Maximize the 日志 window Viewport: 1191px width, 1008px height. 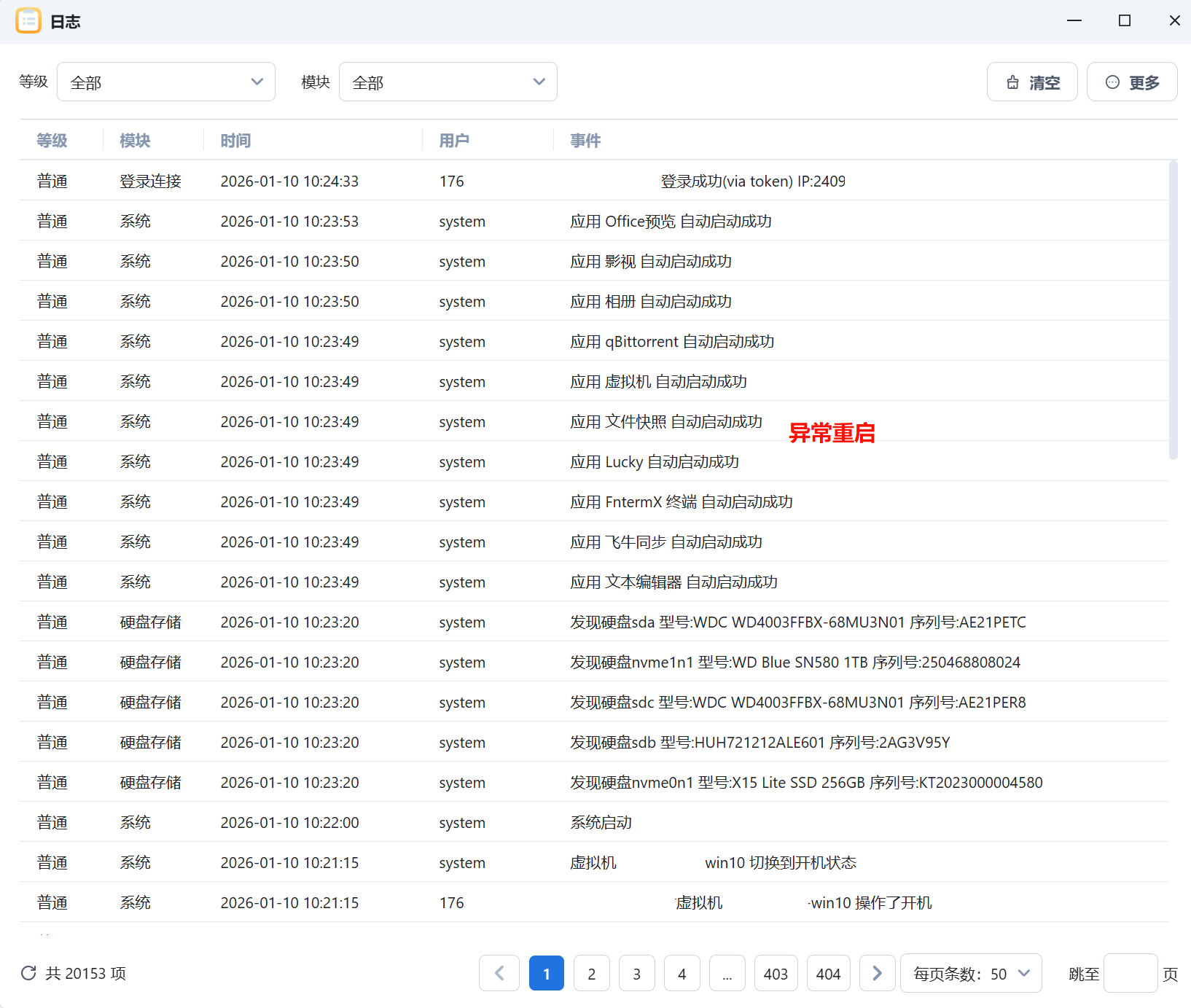(x=1125, y=20)
